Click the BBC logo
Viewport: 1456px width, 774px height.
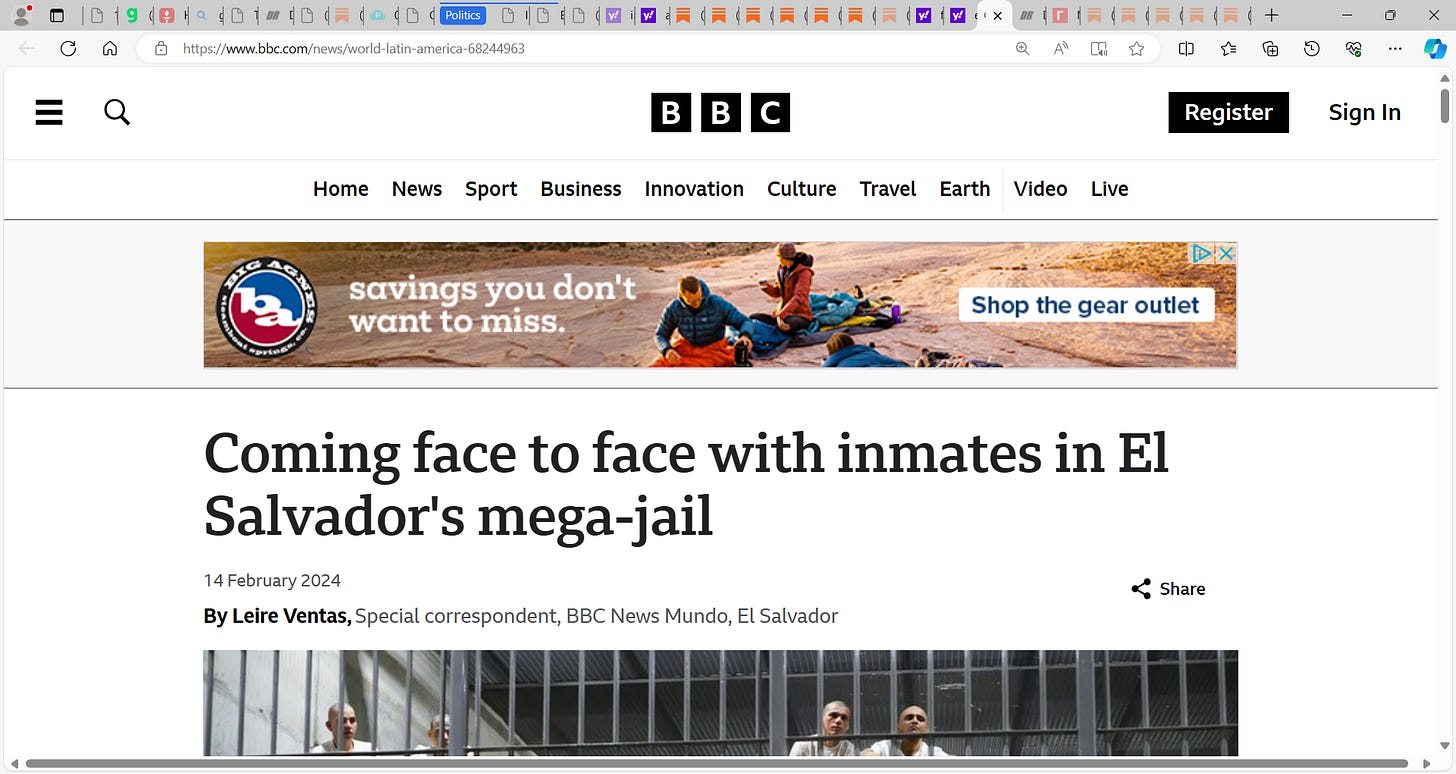720,113
